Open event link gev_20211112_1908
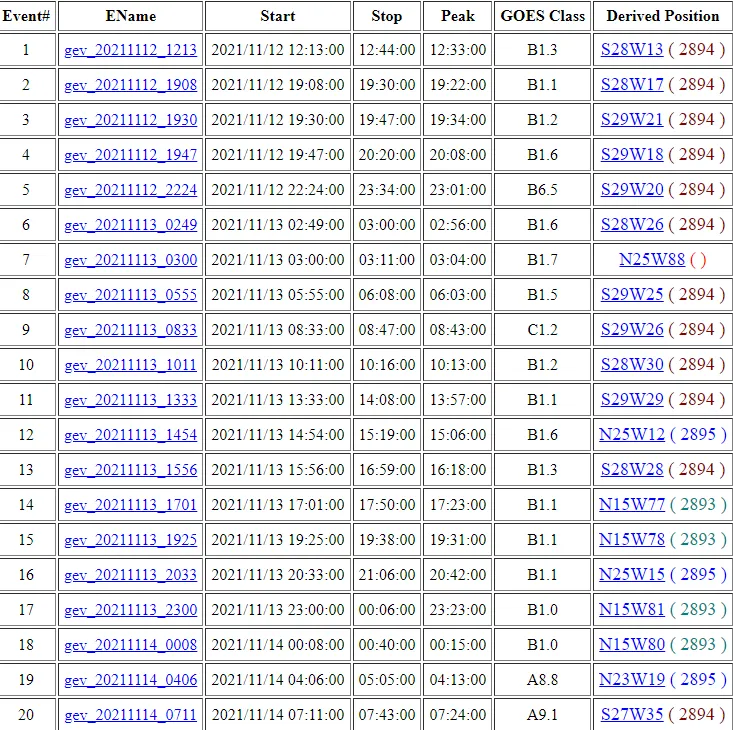Viewport: 733px width, 730px height. point(130,85)
